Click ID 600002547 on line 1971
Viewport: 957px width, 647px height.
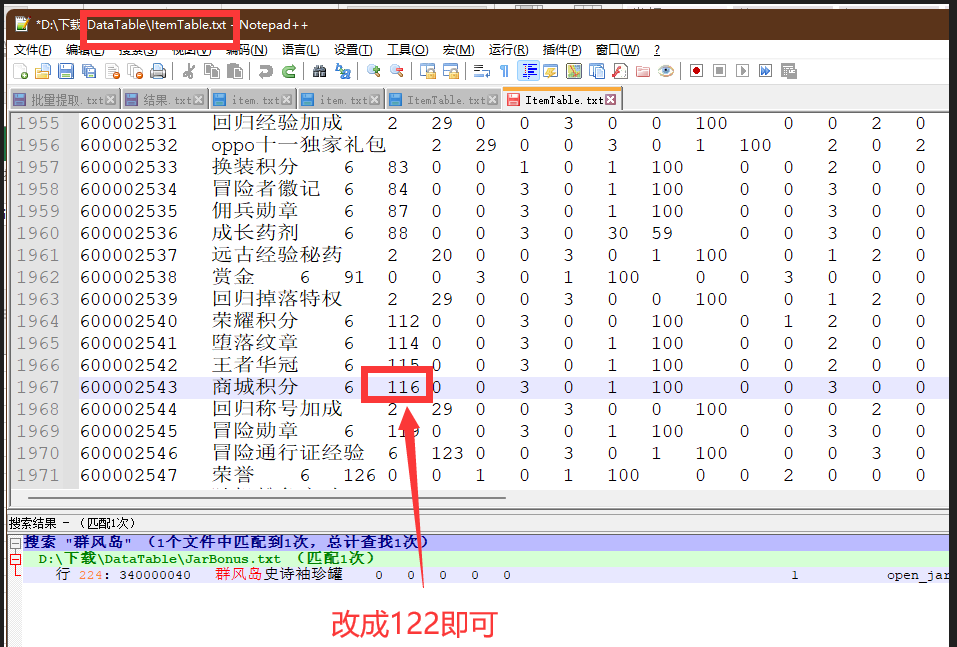129,475
